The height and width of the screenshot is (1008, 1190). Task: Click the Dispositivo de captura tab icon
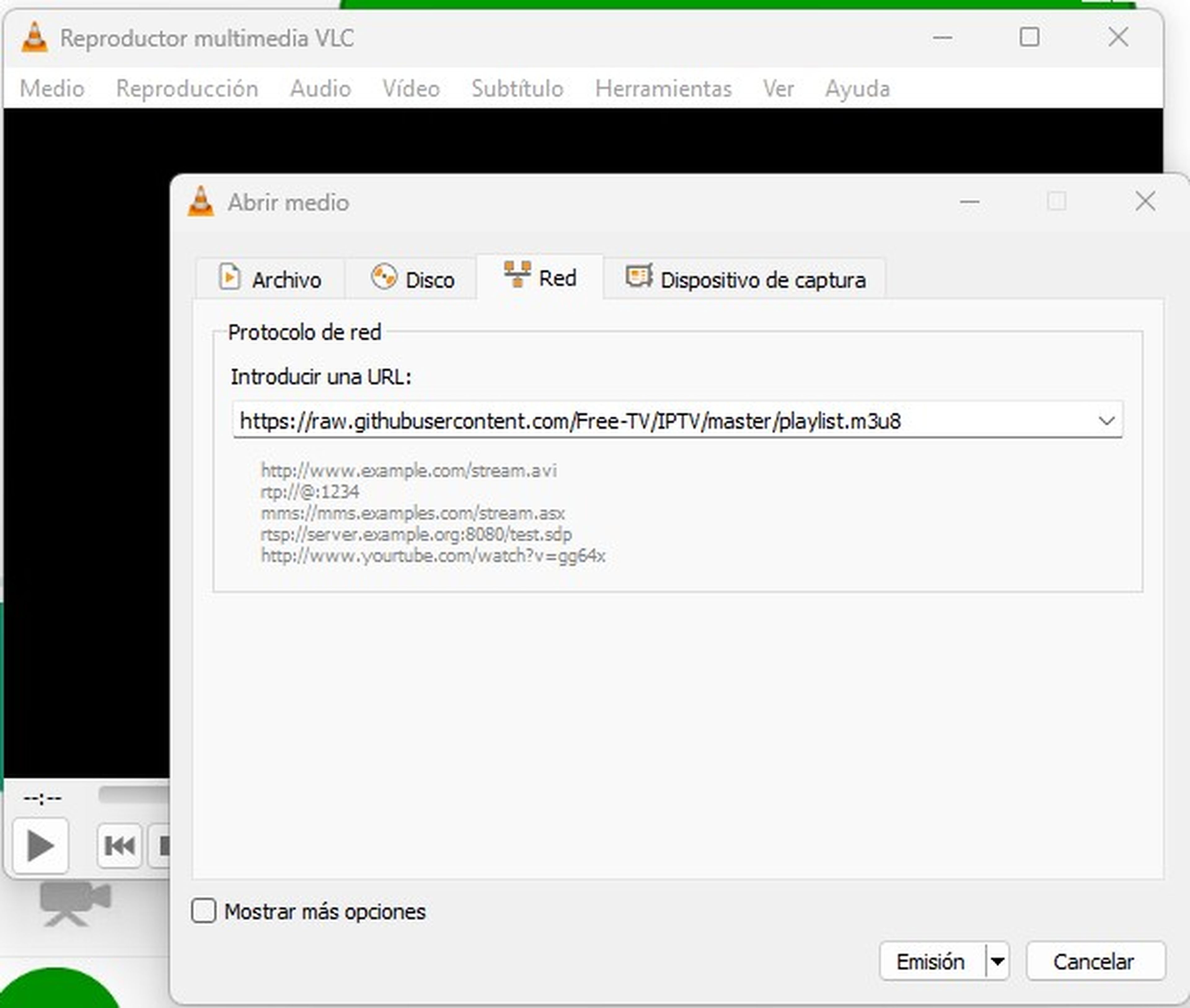[639, 277]
